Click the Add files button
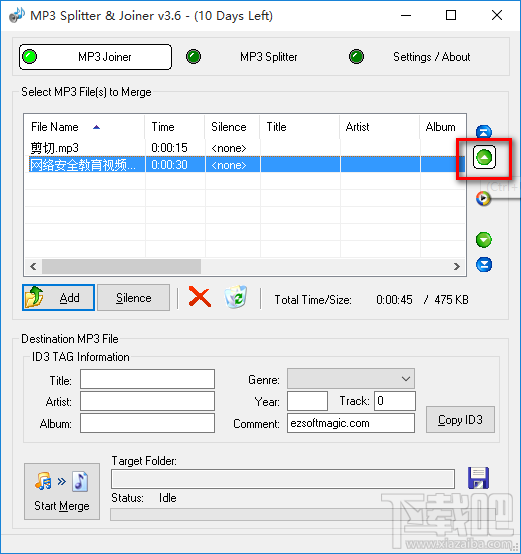Screen dimensions: 521x554 tap(58, 297)
